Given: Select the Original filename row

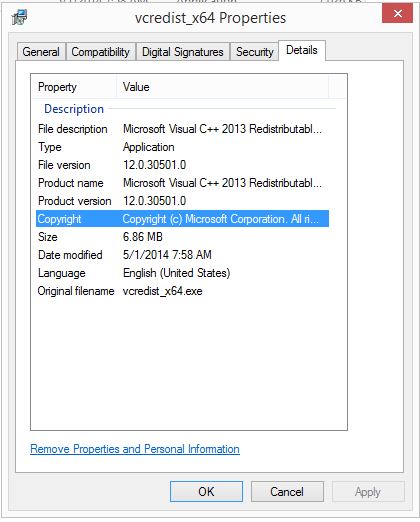Looking at the screenshot, I should point(182,291).
